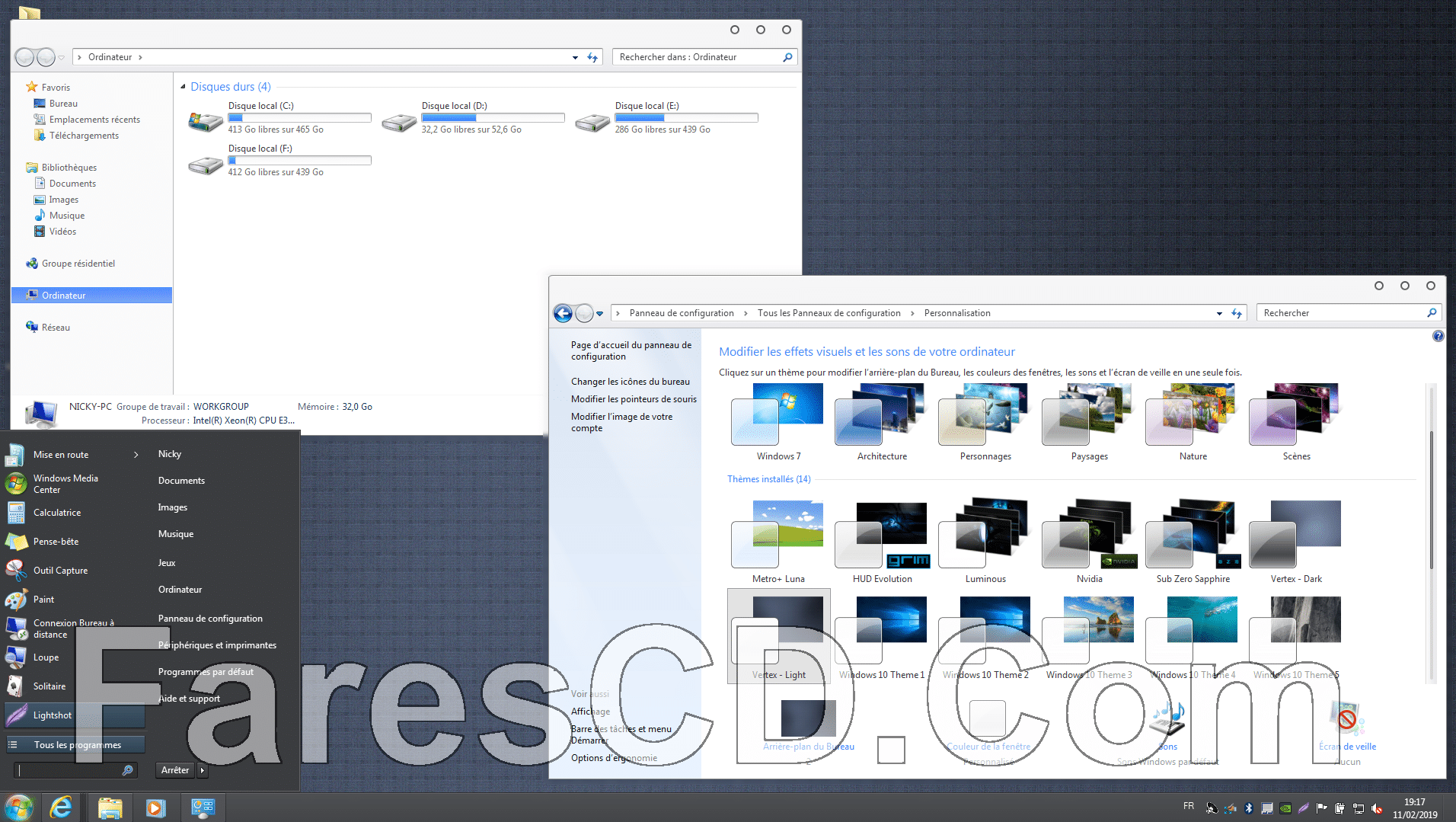The width and height of the screenshot is (1456, 822).
Task: Expand Personnalisation address bar dropdown
Action: (x=1219, y=313)
